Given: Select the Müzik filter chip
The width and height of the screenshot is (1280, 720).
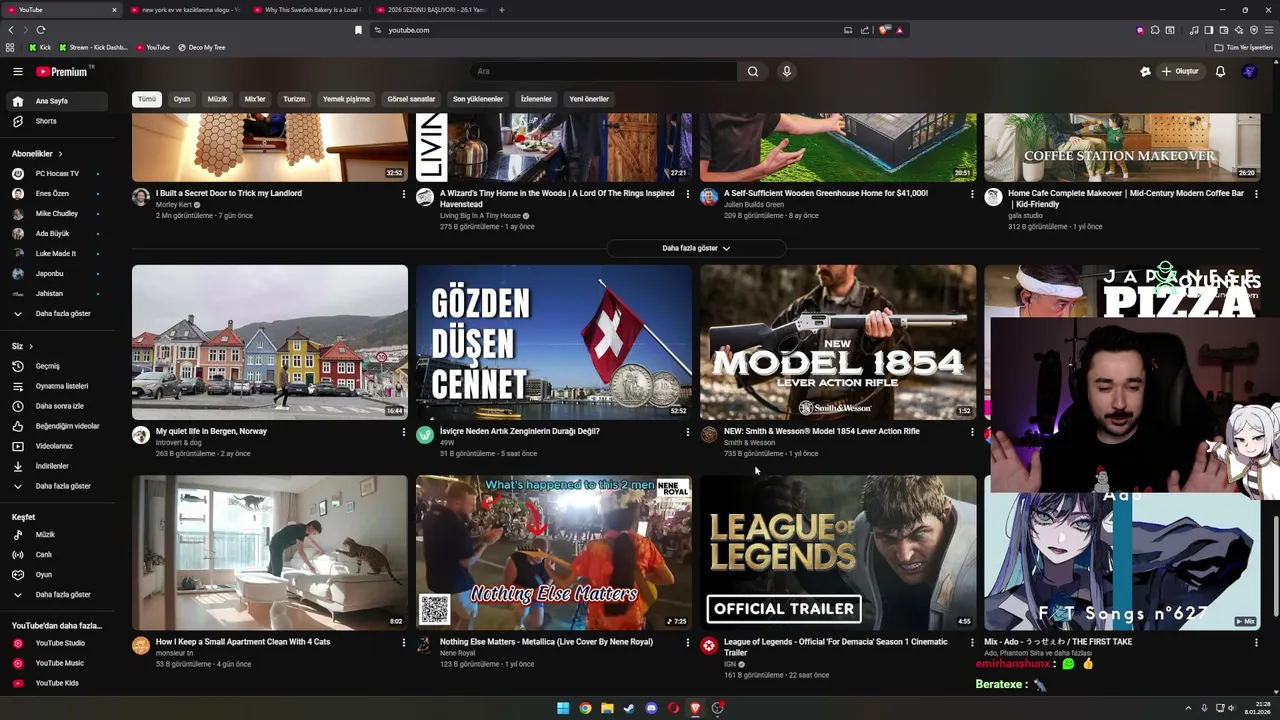Looking at the screenshot, I should 217,99.
